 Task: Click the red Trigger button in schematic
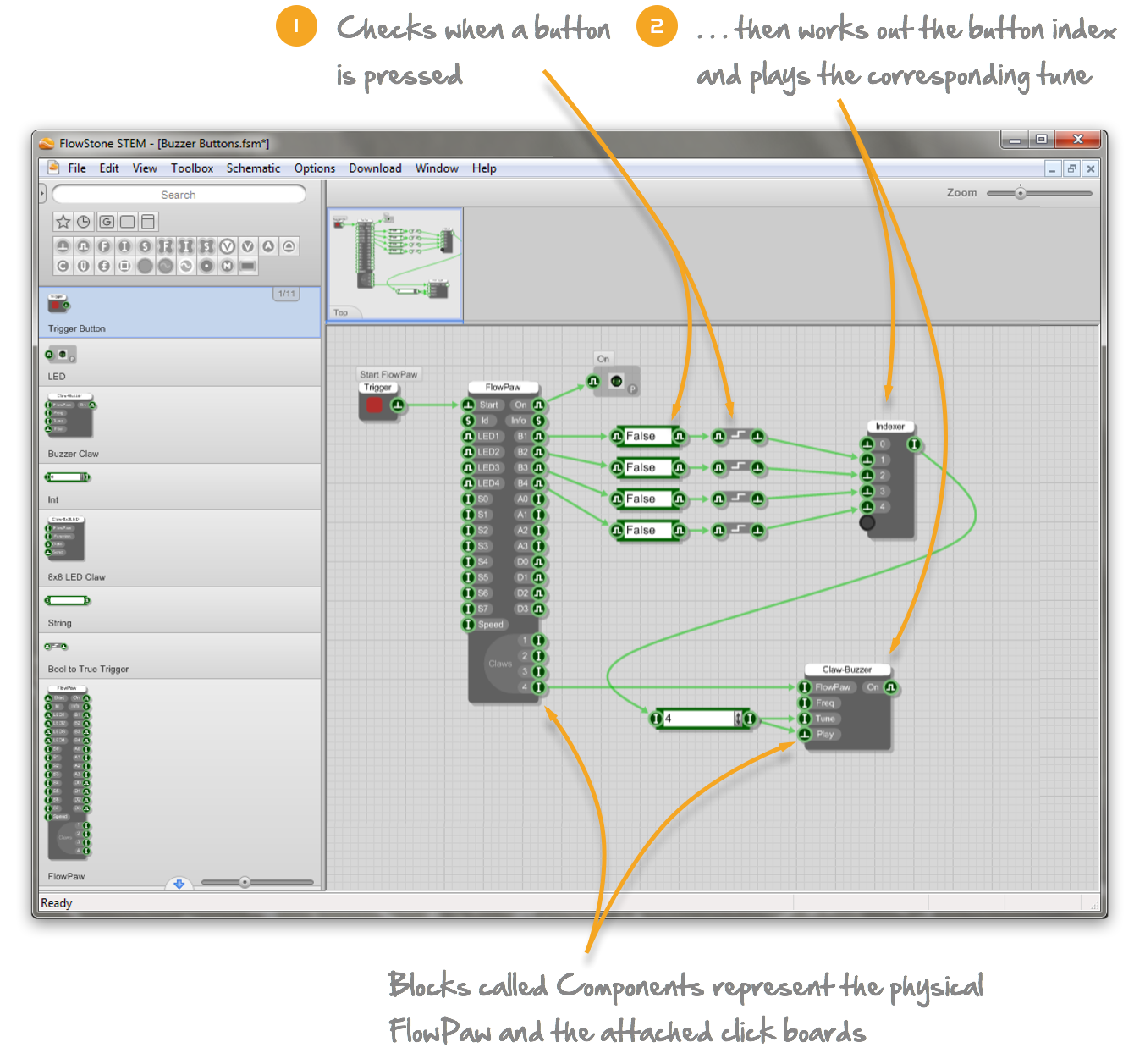374,405
